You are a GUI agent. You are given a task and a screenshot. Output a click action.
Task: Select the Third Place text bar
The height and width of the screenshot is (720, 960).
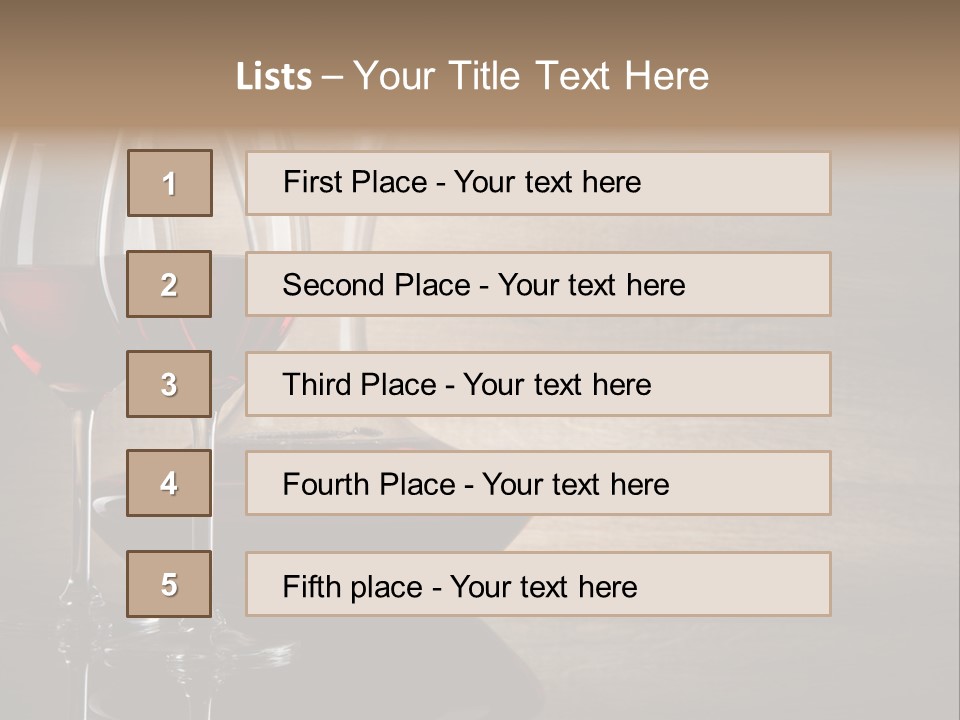click(x=538, y=384)
